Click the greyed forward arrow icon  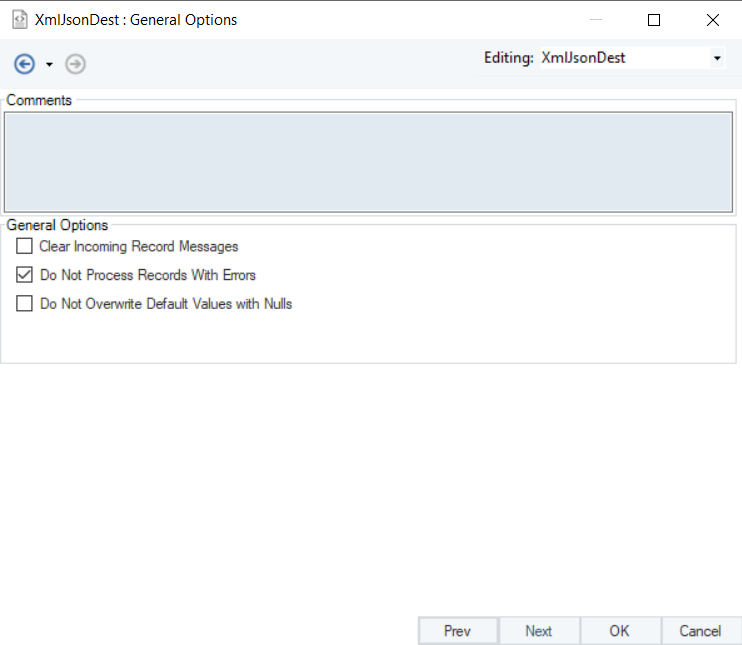pyautogui.click(x=75, y=64)
